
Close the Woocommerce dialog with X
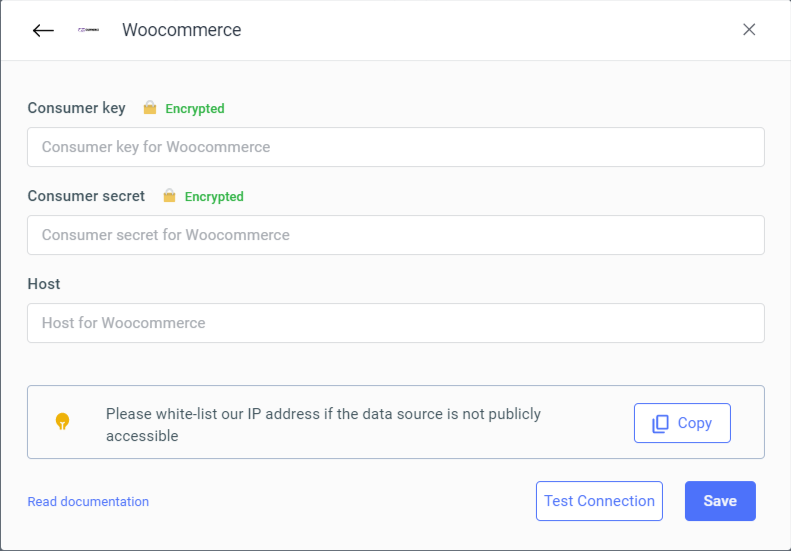tap(749, 30)
